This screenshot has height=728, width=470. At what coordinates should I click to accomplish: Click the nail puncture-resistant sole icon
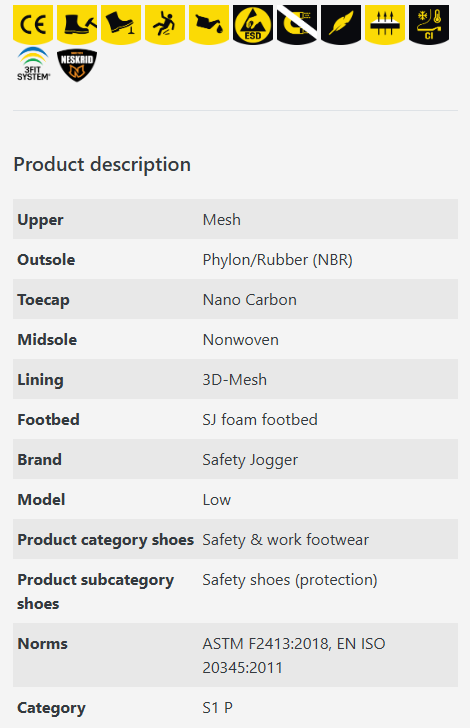(x=121, y=25)
